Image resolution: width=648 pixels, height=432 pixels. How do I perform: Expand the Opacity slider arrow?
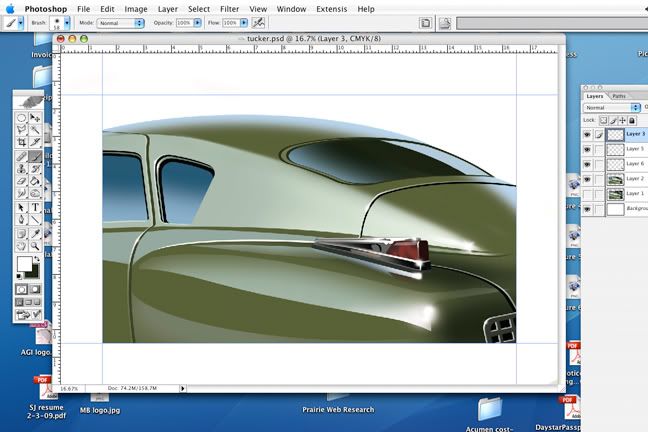(197, 22)
